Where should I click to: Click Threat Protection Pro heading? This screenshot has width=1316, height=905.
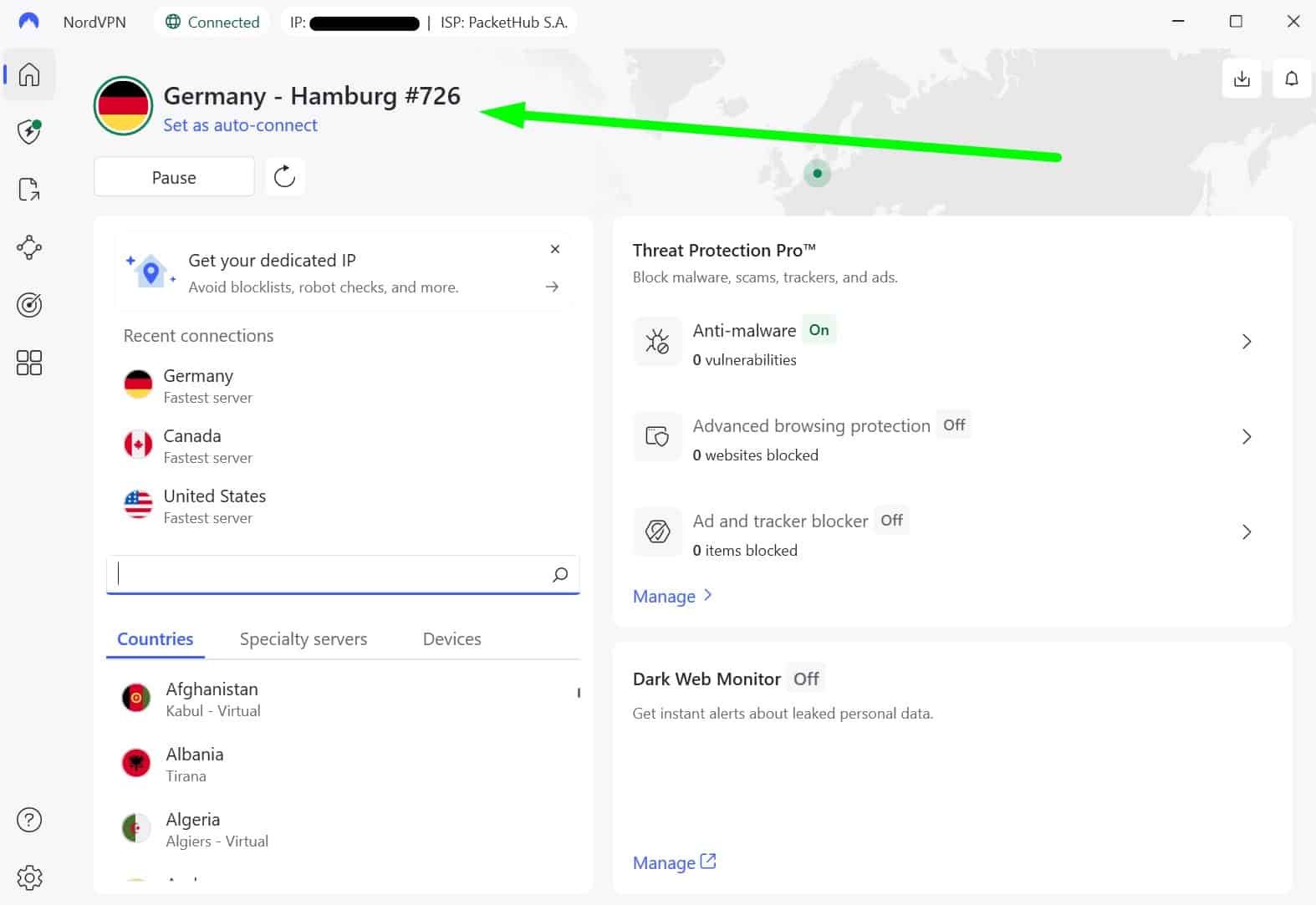(724, 250)
